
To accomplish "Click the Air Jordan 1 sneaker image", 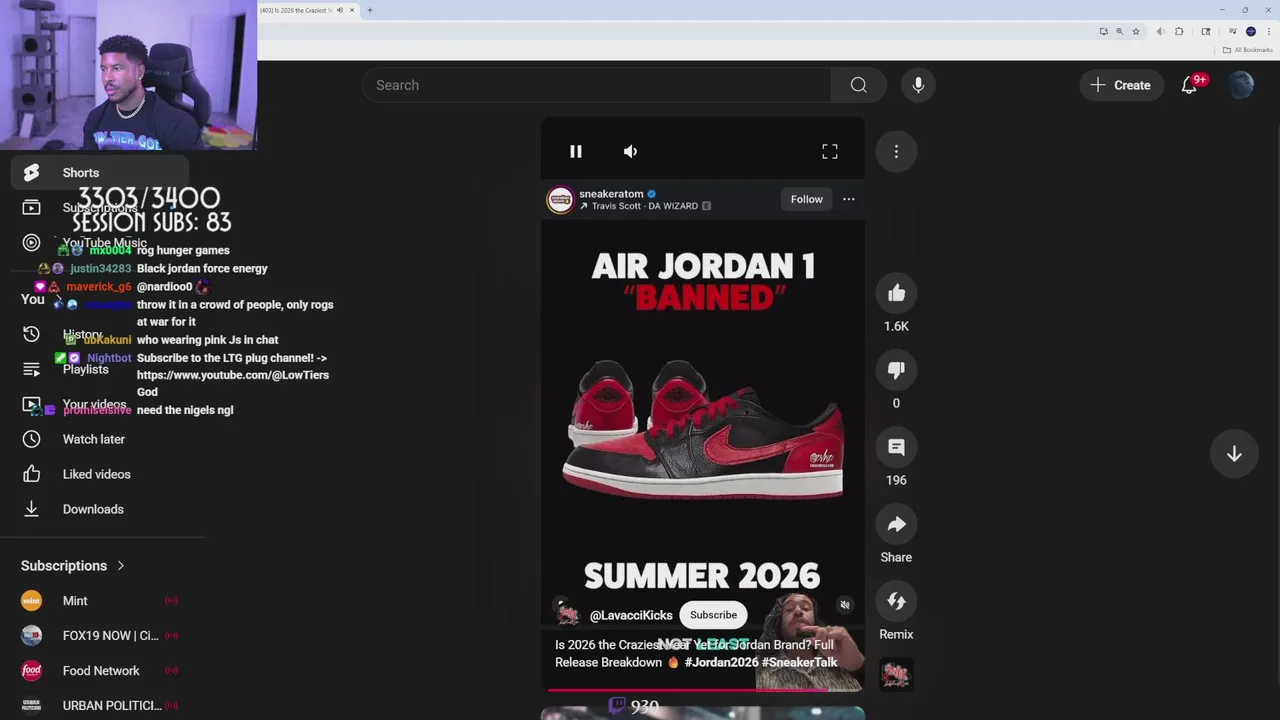I will 703,428.
